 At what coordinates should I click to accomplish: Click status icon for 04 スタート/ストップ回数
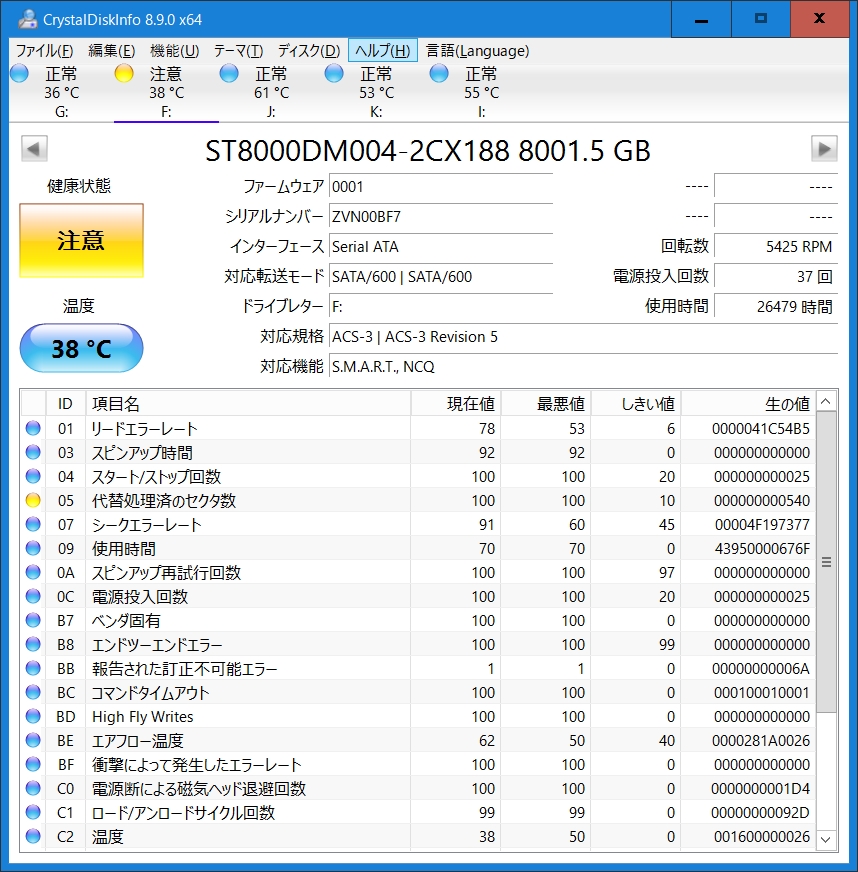pyautogui.click(x=33, y=476)
